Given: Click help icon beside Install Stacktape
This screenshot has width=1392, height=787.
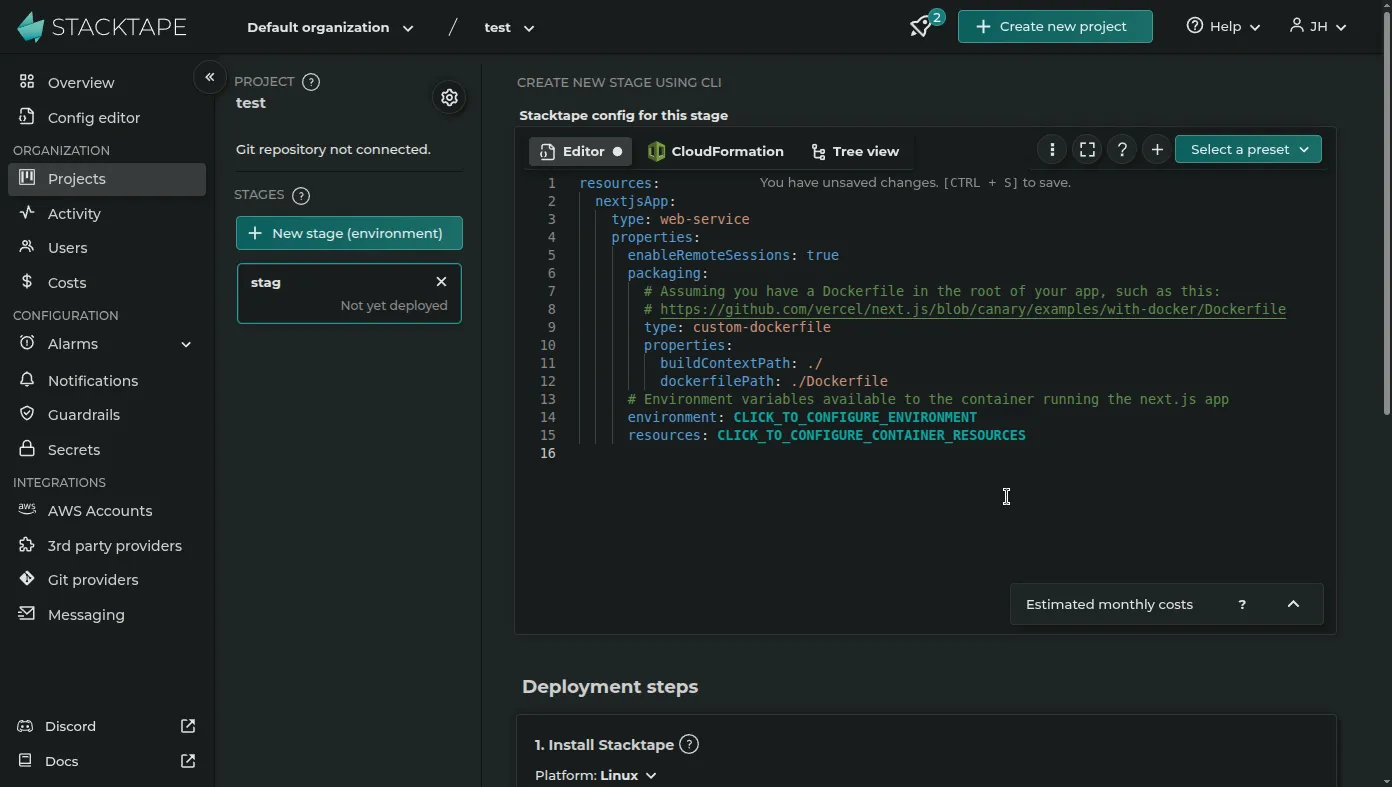Looking at the screenshot, I should (x=689, y=744).
